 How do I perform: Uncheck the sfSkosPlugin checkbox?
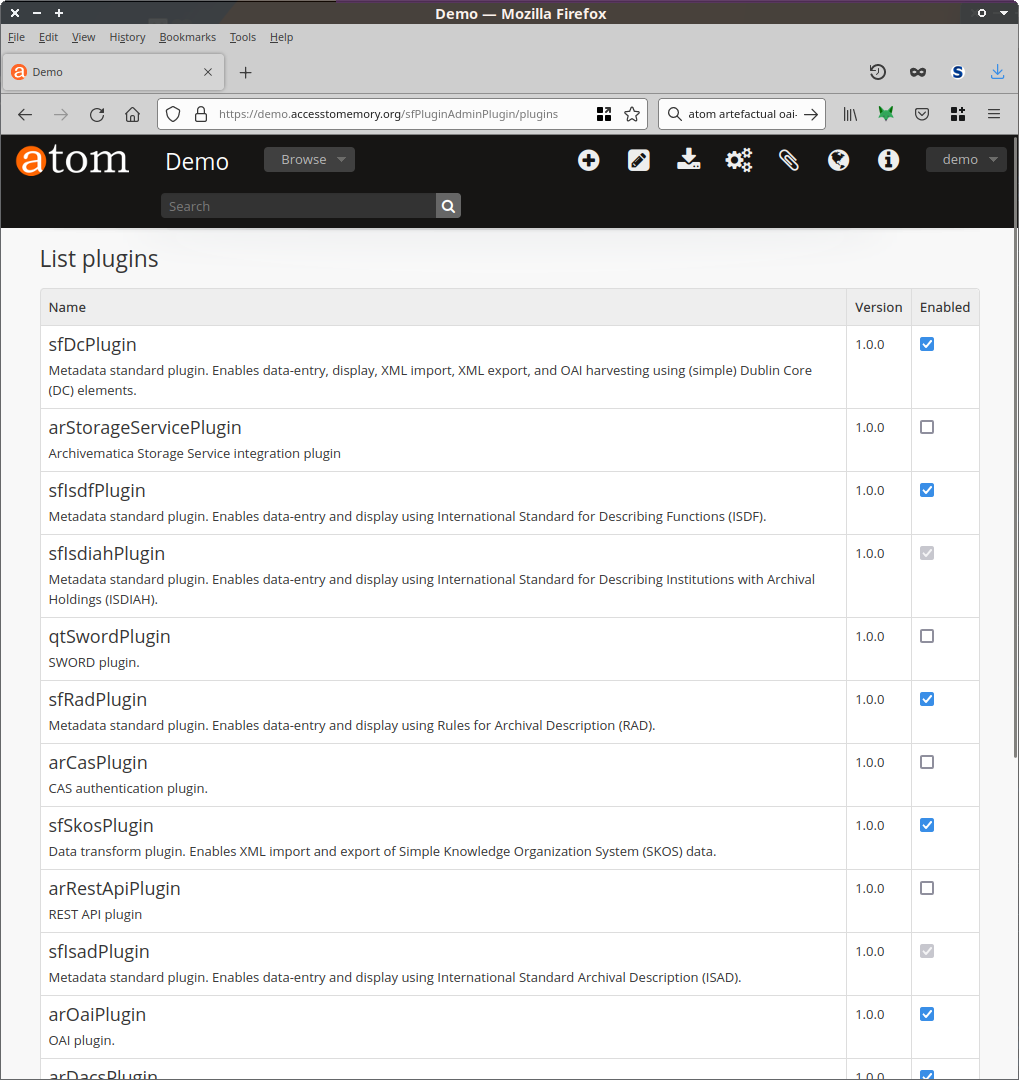(x=927, y=825)
